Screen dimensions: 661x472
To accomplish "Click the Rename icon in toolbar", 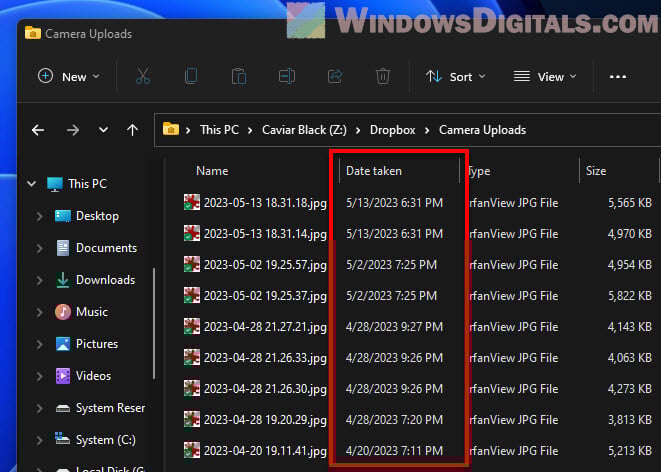I will pyautogui.click(x=287, y=76).
